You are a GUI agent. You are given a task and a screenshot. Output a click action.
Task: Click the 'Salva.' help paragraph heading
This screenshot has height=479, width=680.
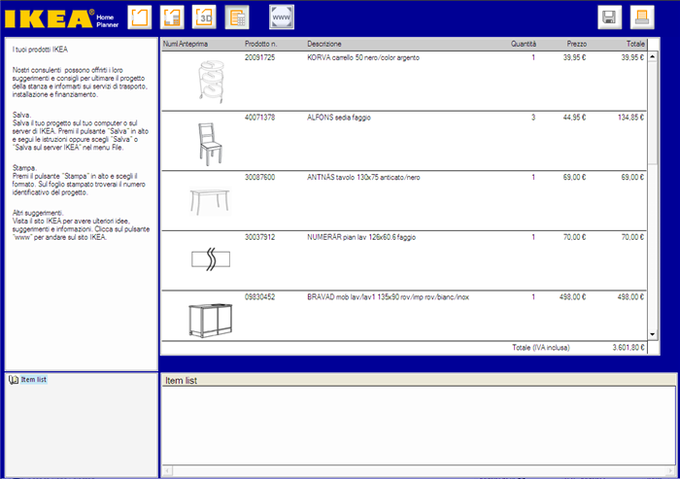pos(21,115)
